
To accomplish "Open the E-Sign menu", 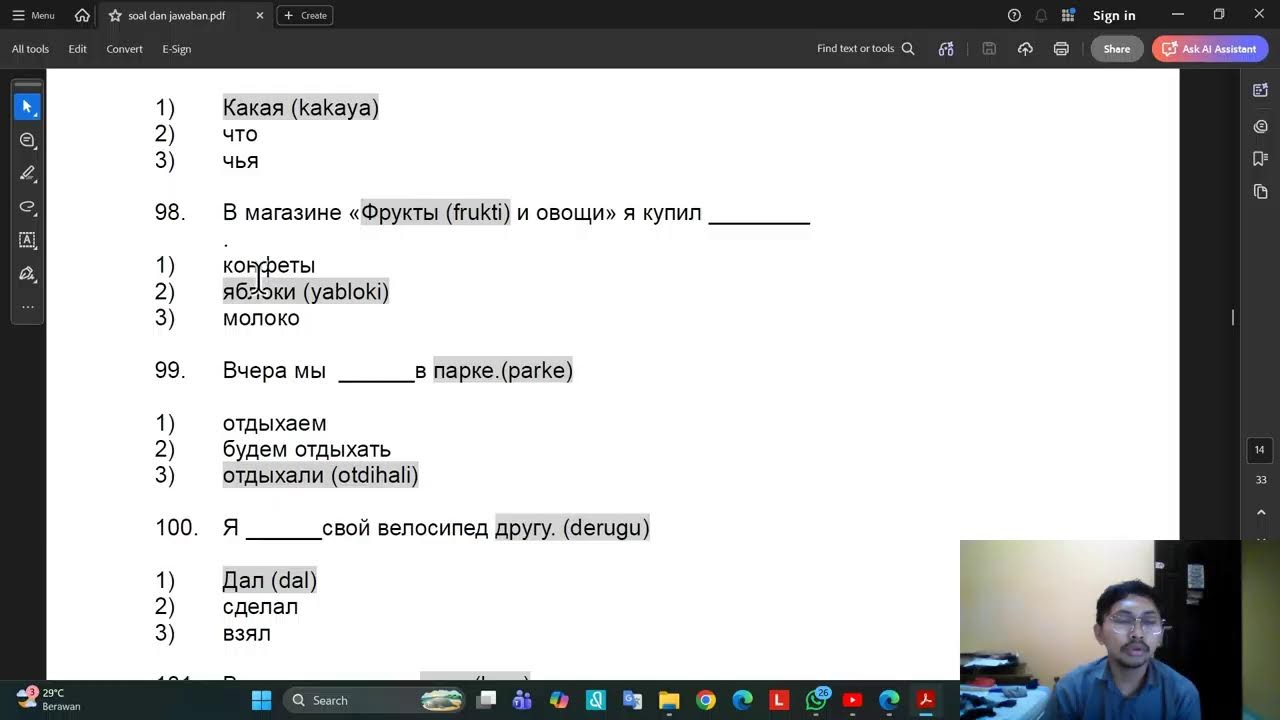I will point(176,49).
